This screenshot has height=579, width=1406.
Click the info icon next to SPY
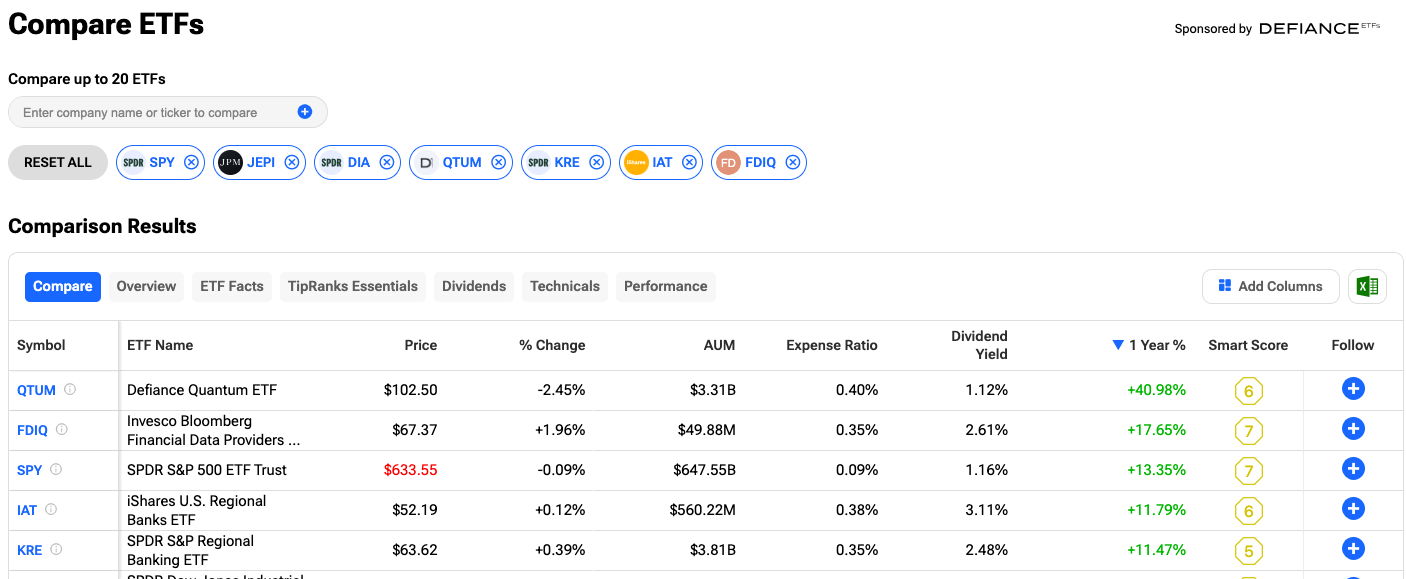(x=55, y=469)
